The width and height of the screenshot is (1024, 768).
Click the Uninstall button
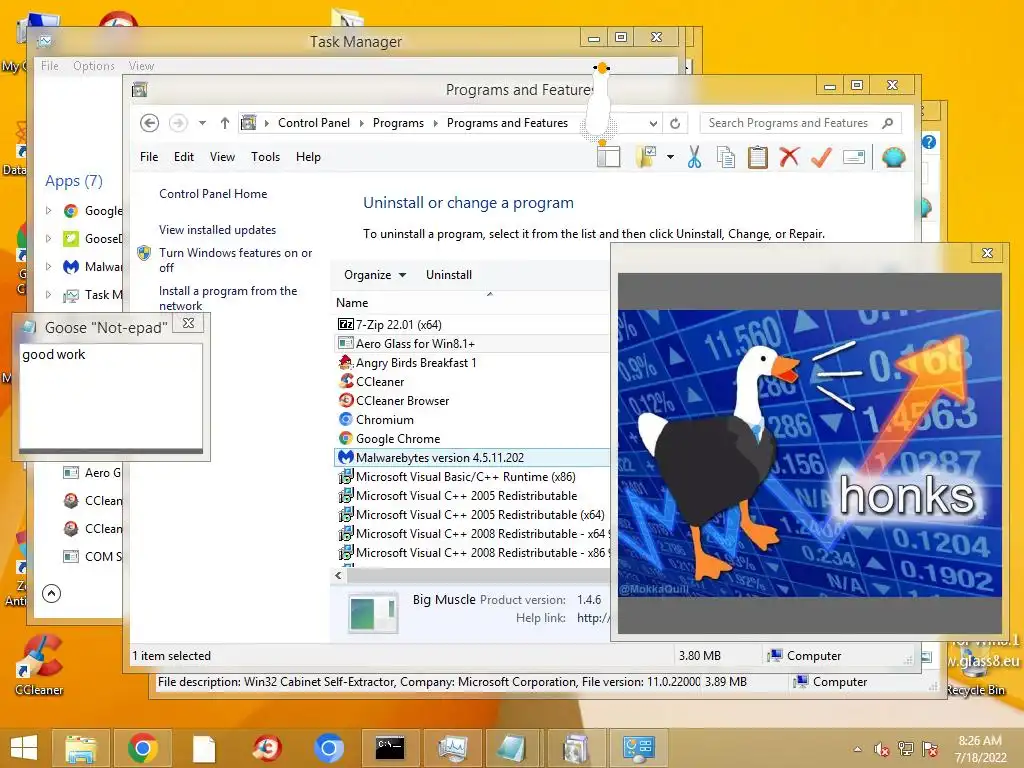(x=449, y=275)
